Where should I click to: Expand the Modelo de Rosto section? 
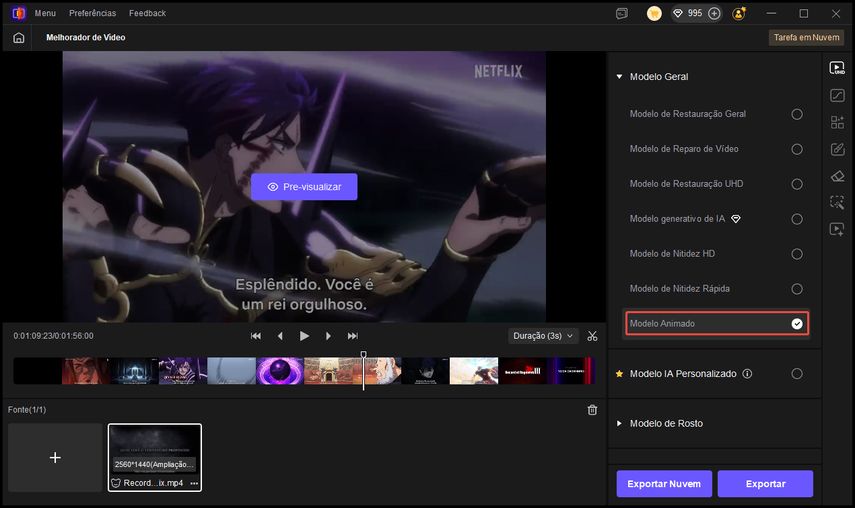click(619, 424)
